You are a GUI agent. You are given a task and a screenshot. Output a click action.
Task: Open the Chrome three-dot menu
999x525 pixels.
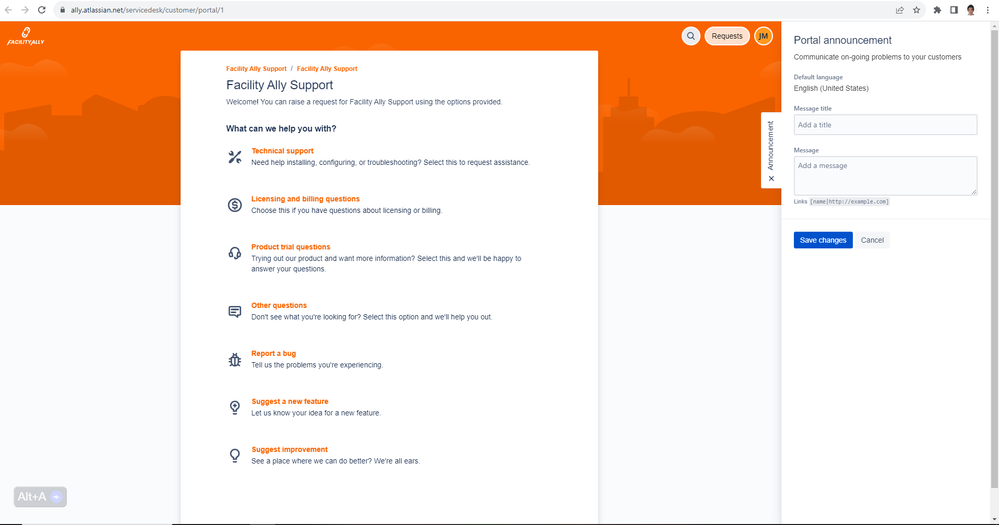988,10
